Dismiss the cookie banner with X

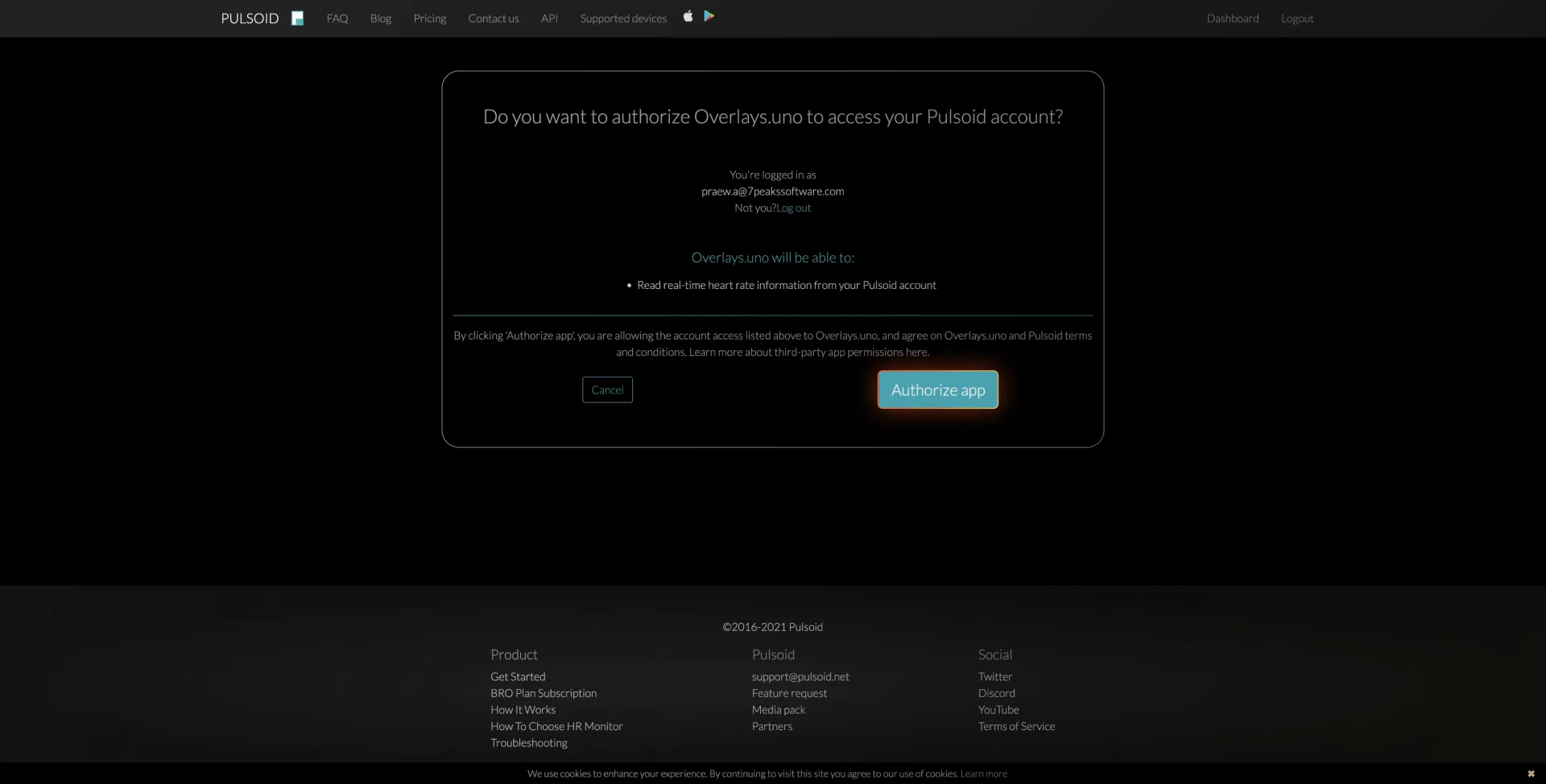(1531, 774)
